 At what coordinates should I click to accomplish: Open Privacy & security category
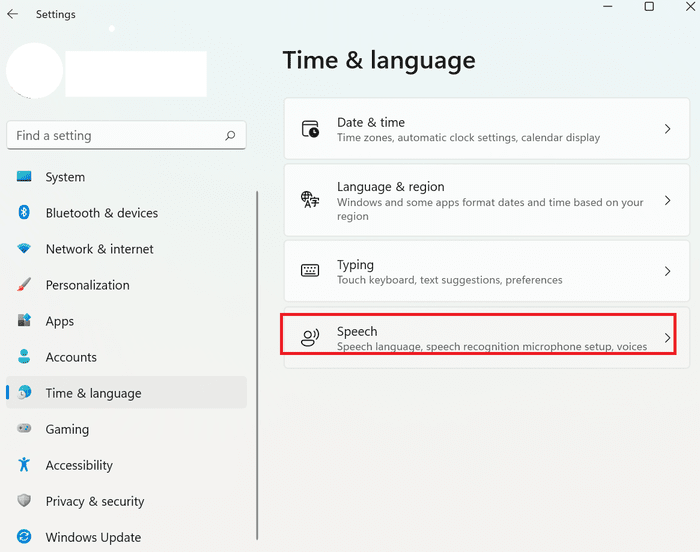click(x=126, y=501)
